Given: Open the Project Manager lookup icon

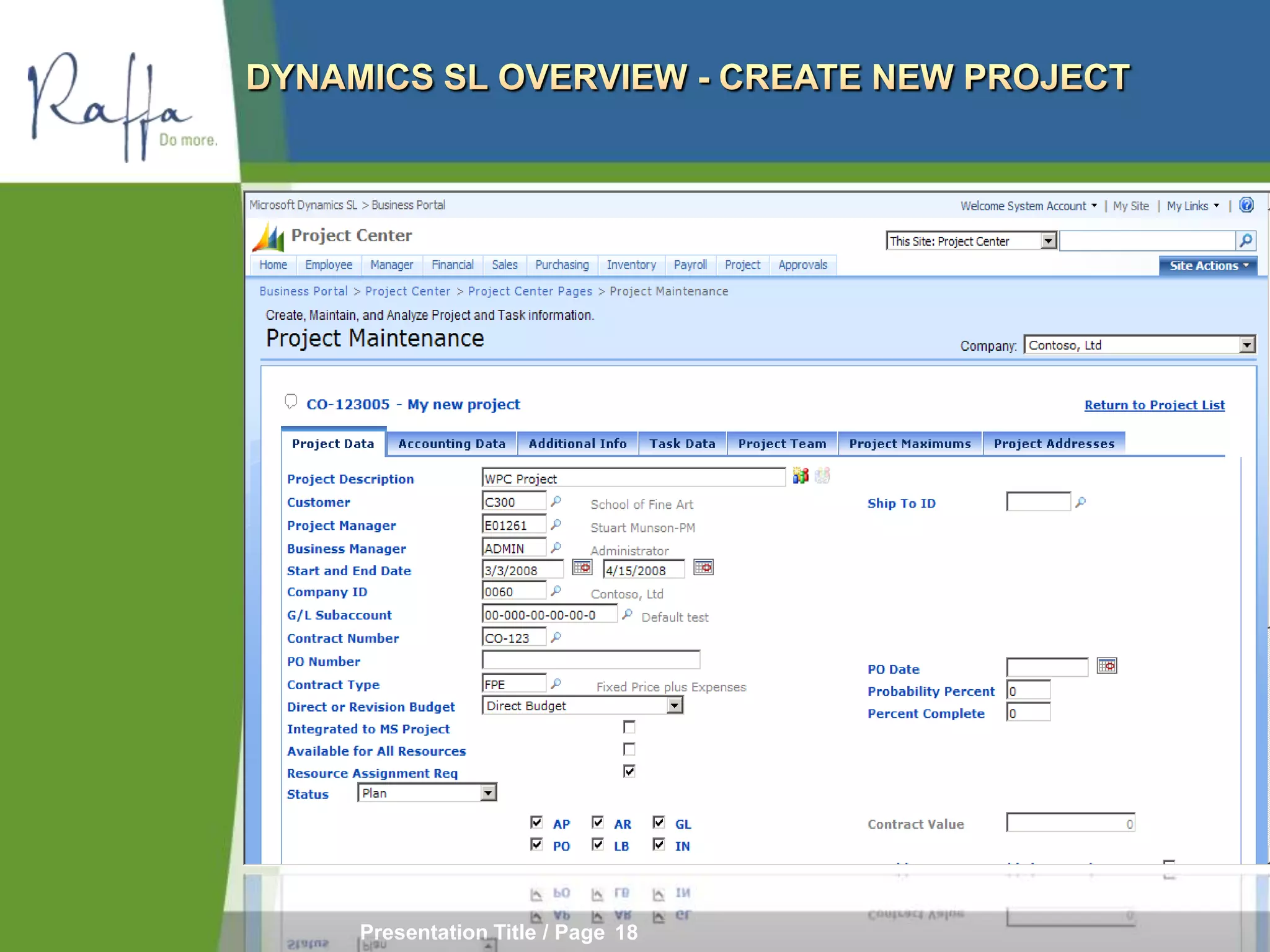Looking at the screenshot, I should pyautogui.click(x=556, y=524).
